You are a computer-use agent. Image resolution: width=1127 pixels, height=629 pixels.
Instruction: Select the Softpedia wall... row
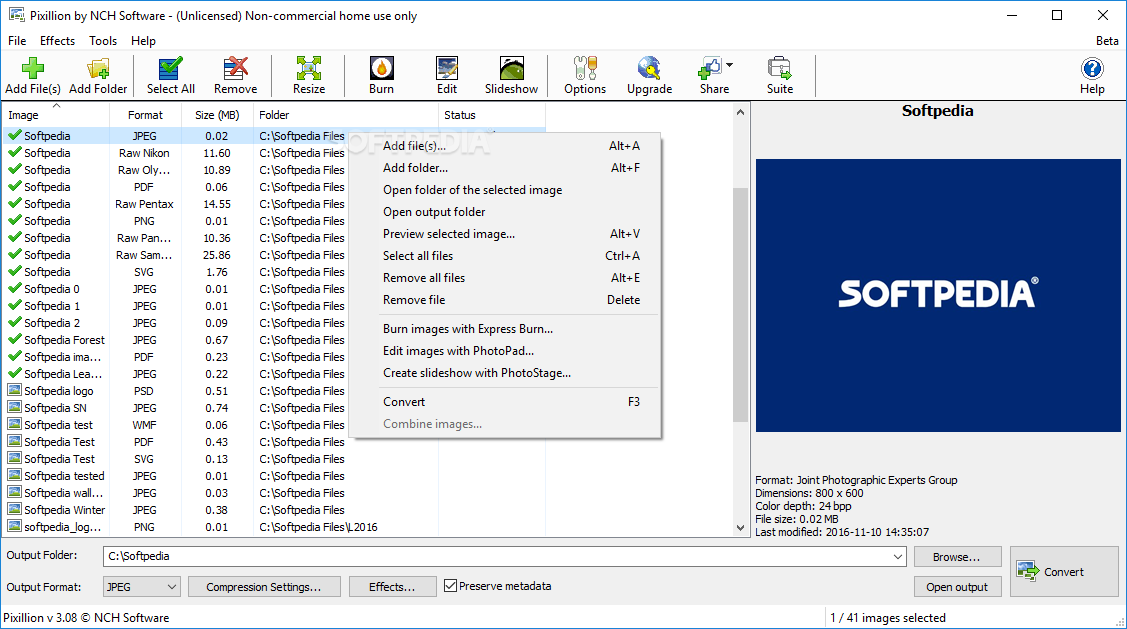273,492
